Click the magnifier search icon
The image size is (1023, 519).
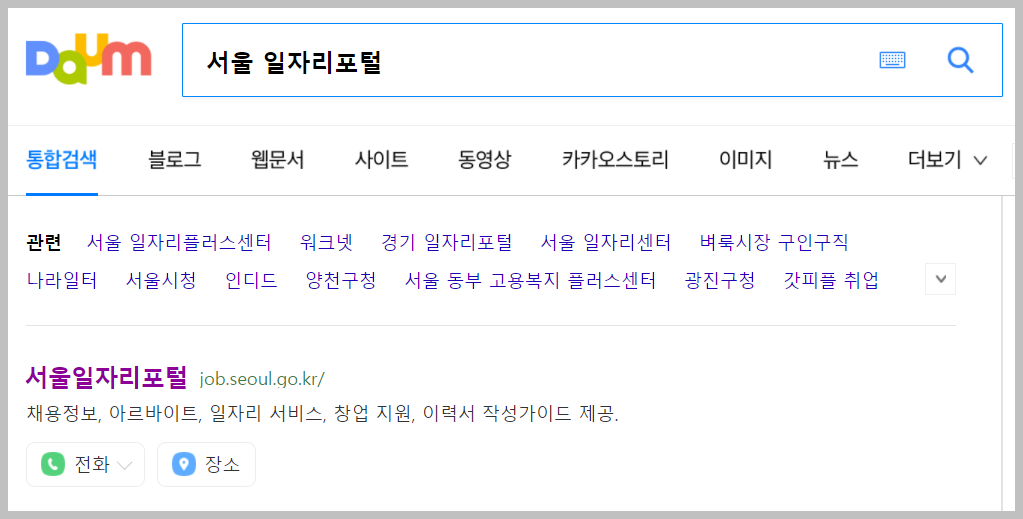pyautogui.click(x=960, y=60)
